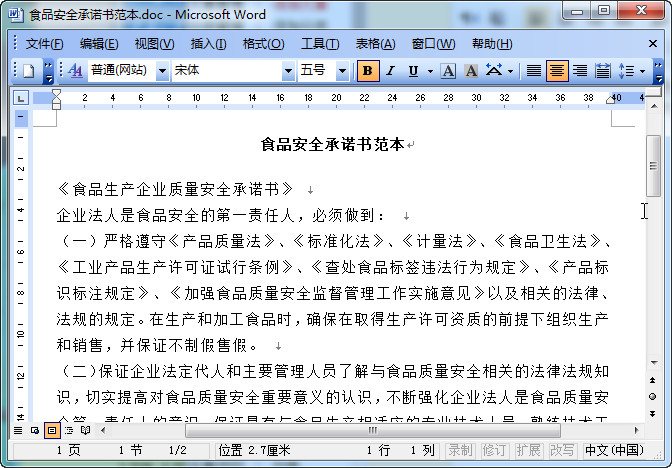Open the 帮助(H) menu
The width and height of the screenshot is (672, 468).
click(x=492, y=44)
